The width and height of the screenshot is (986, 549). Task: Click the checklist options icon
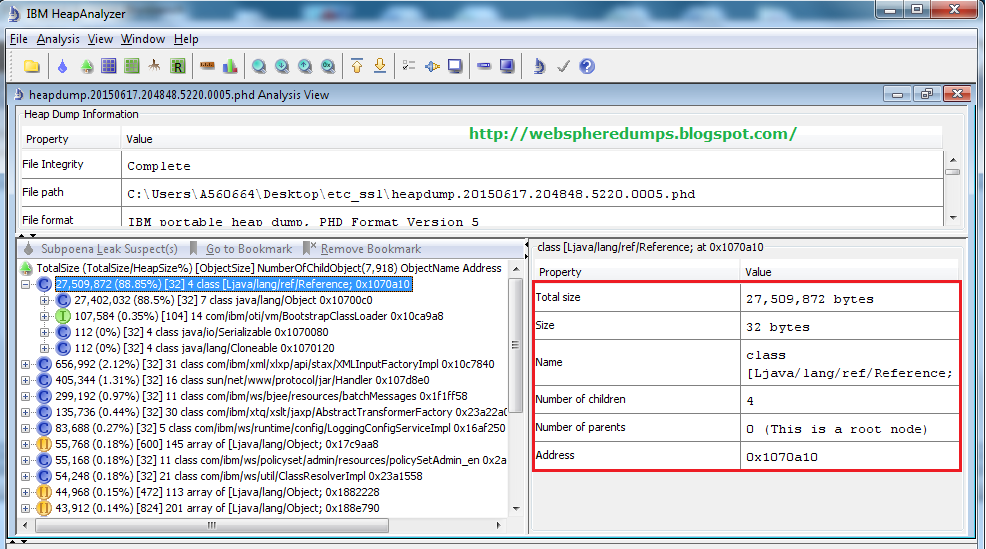tap(409, 66)
